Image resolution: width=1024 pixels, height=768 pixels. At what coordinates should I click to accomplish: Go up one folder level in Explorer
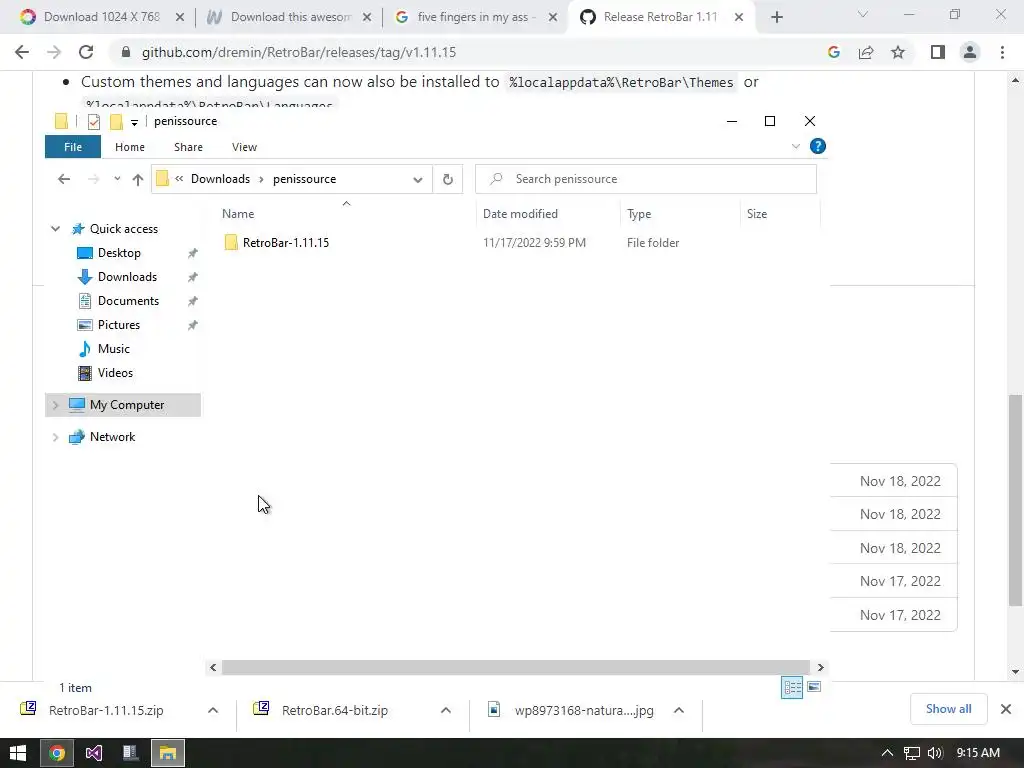pos(137,180)
